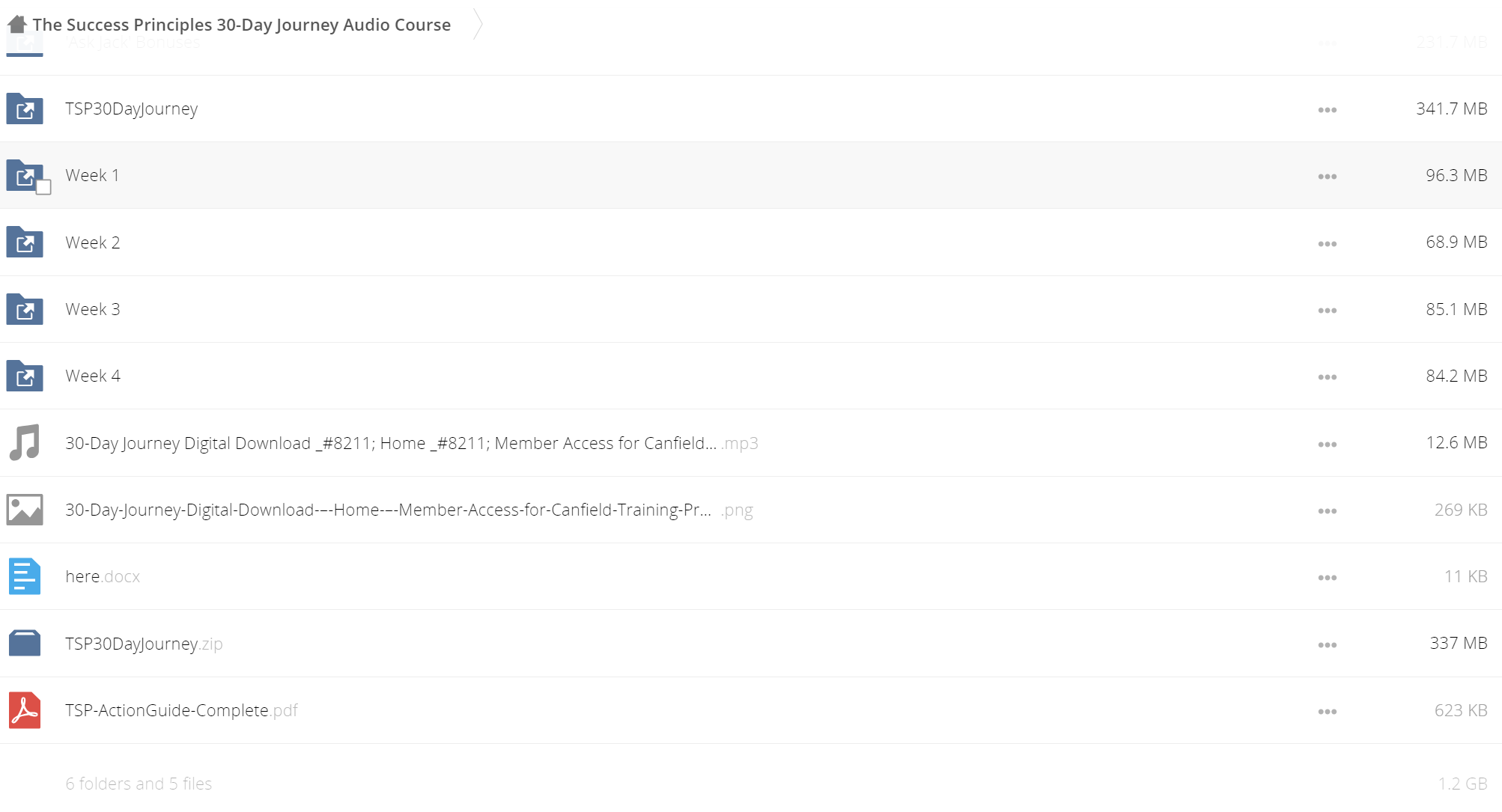Click the Week 1 shared folder icon
Screen dimensions: 1502x812
(x=25, y=176)
